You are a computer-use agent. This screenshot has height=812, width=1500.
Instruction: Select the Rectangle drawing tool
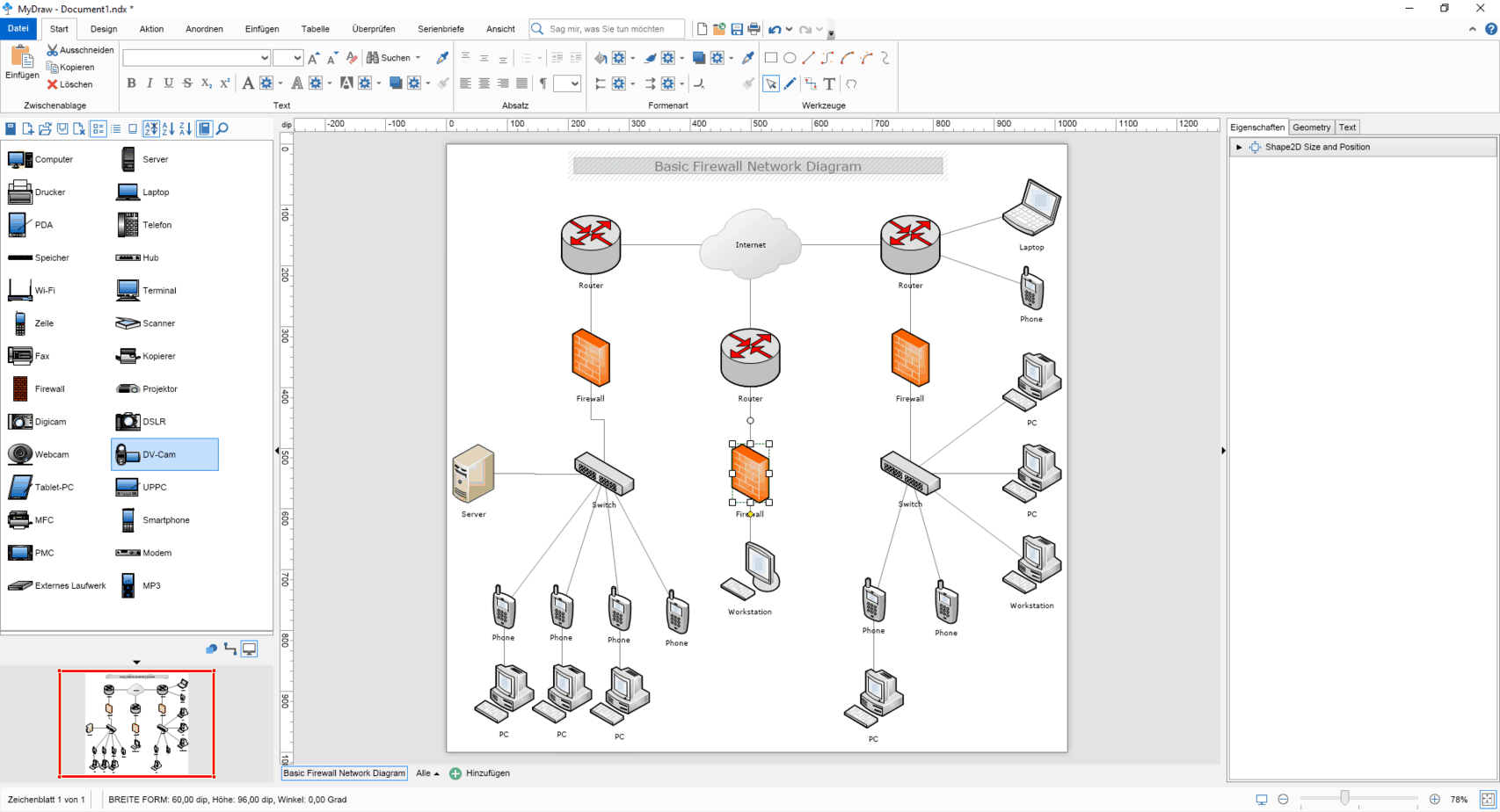(x=770, y=57)
